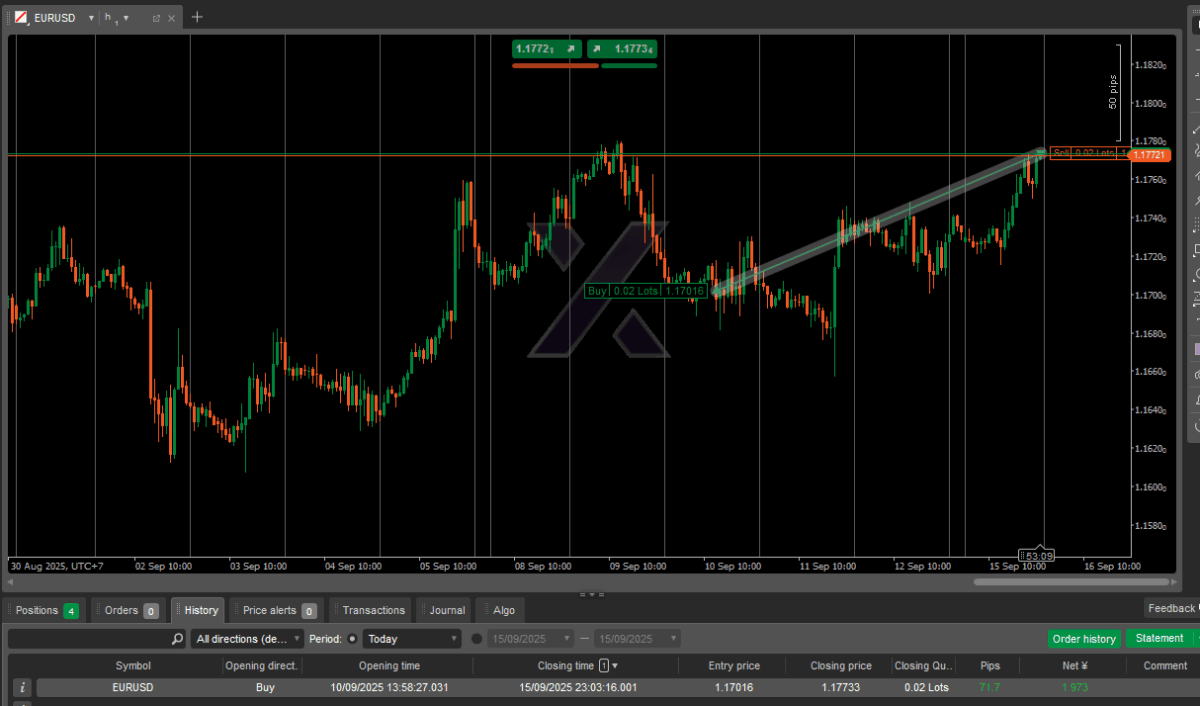Open info icon for the EURUSD trade

coord(22,688)
